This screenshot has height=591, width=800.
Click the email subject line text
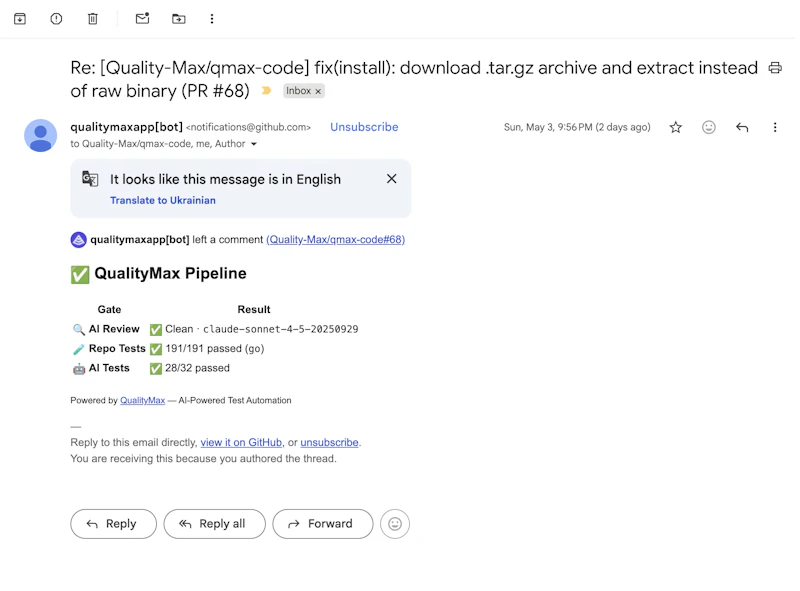pos(414,79)
